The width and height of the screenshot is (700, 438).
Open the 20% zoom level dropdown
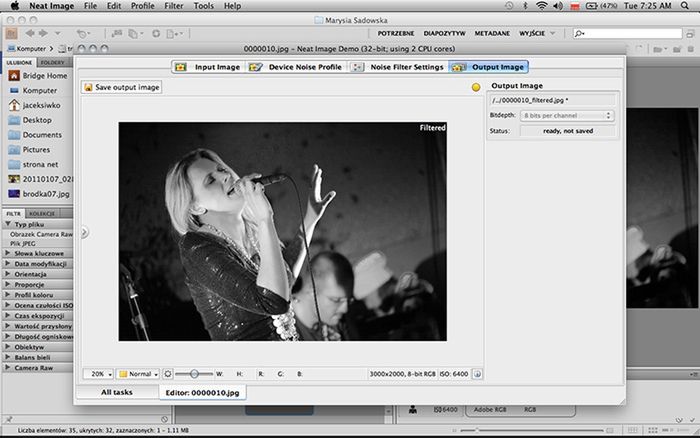pos(98,374)
